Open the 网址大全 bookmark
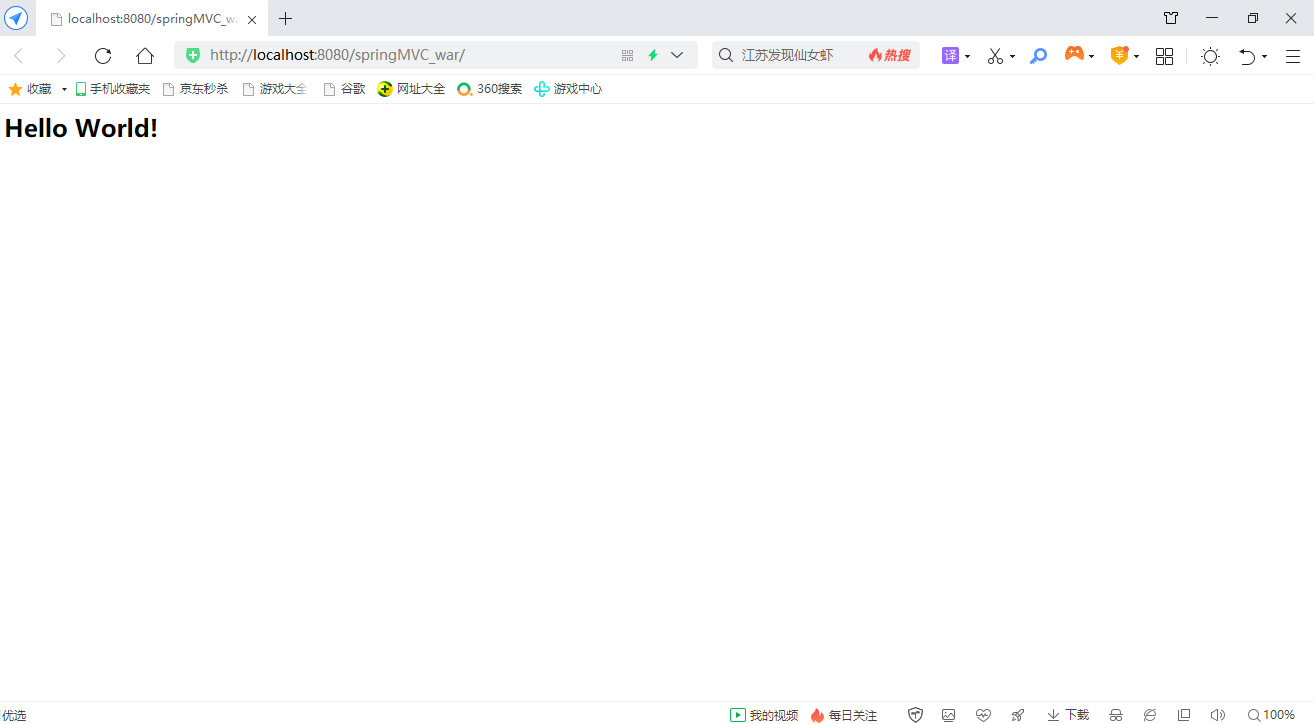 tap(411, 89)
